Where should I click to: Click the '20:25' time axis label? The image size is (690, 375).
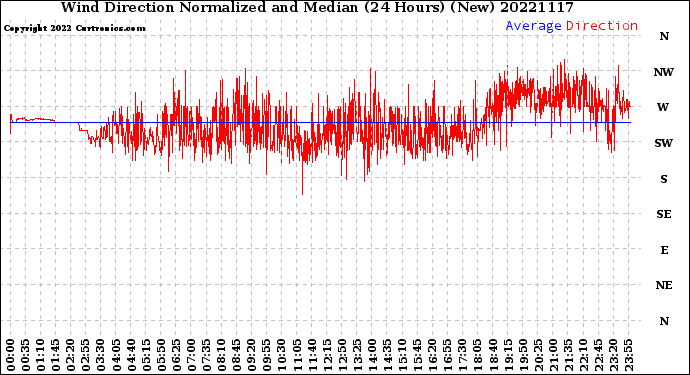pyautogui.click(x=538, y=355)
